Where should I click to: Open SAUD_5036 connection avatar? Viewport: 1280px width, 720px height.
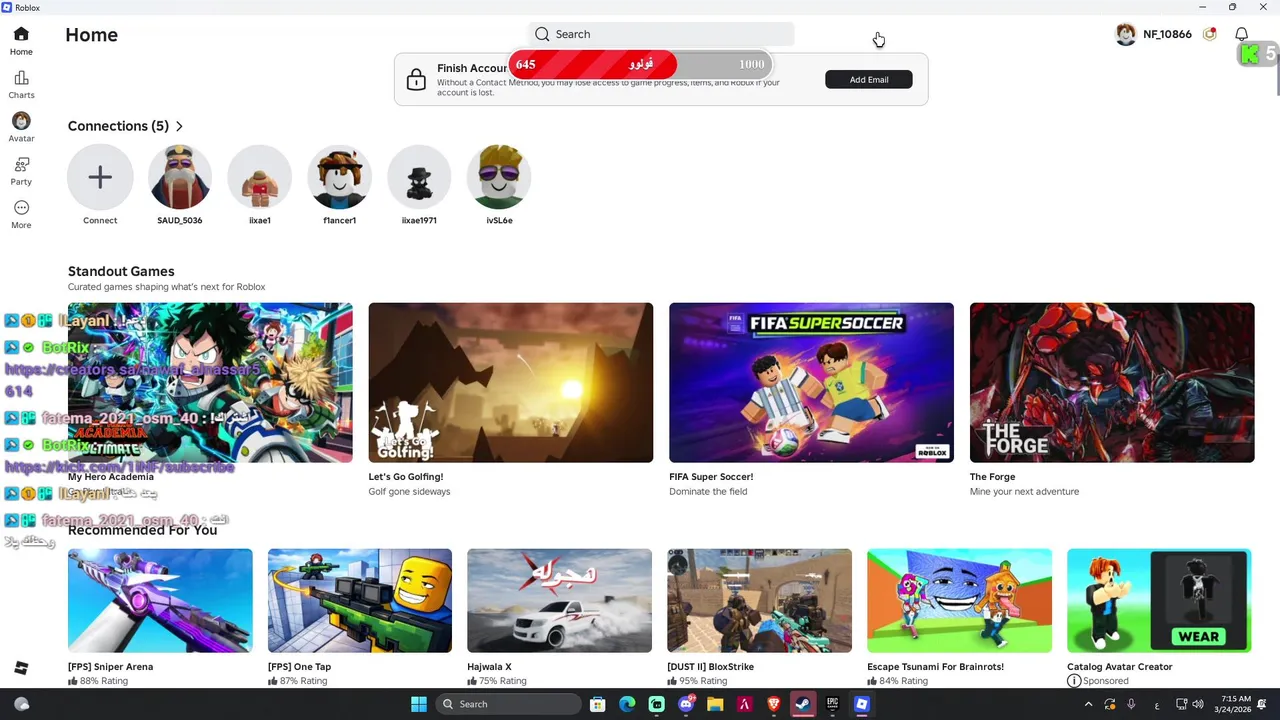click(180, 177)
